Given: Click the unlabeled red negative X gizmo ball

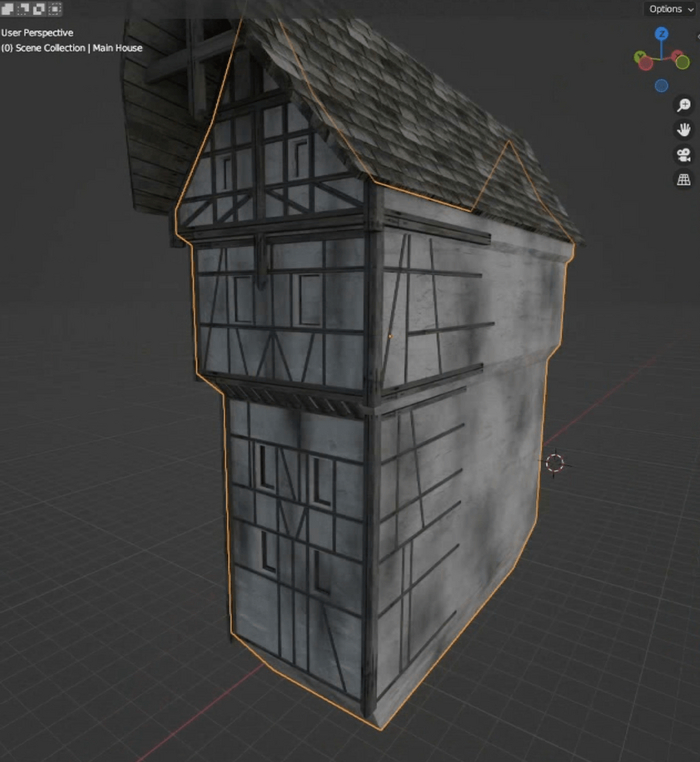Looking at the screenshot, I should click(646, 64).
